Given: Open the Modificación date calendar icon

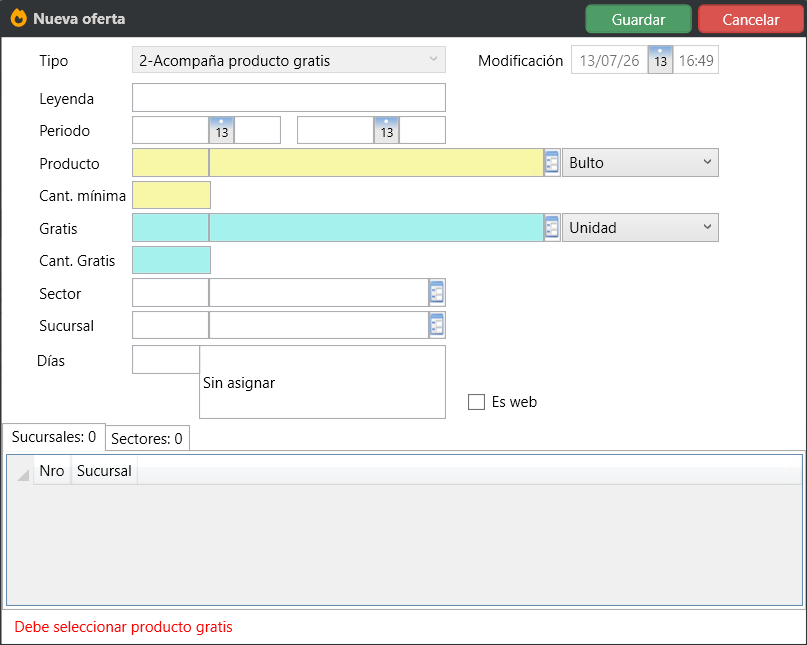Looking at the screenshot, I should (x=660, y=60).
